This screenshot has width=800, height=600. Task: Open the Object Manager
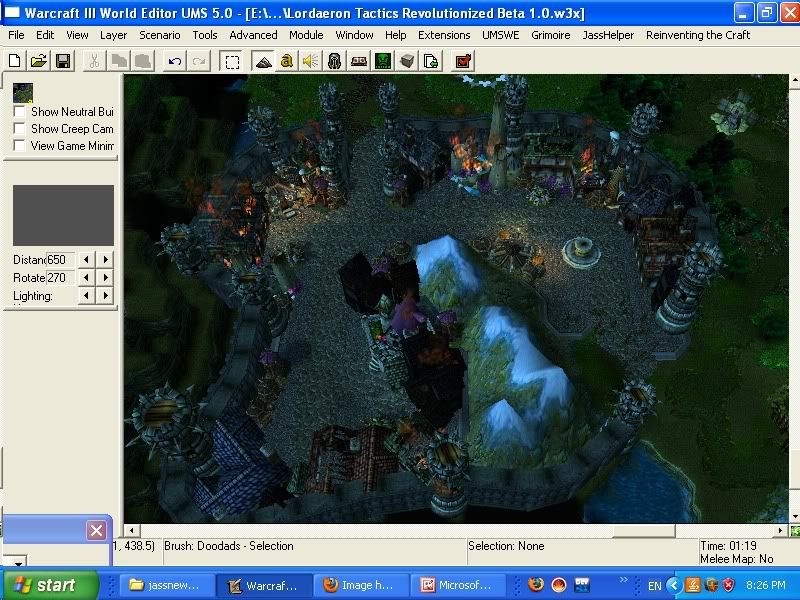pyautogui.click(x=407, y=61)
